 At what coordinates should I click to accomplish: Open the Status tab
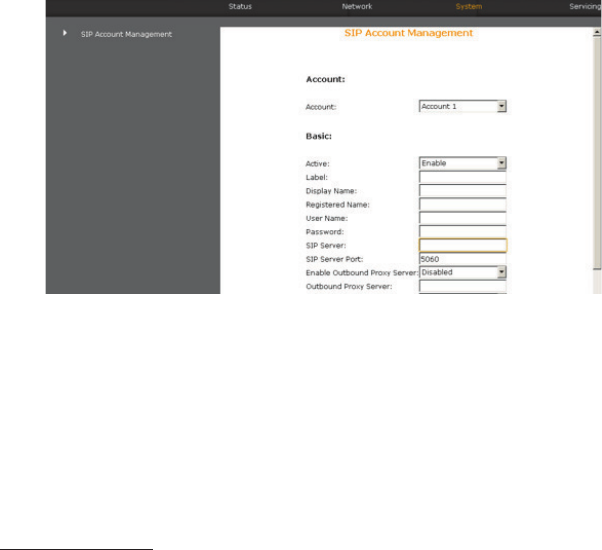[x=240, y=7]
